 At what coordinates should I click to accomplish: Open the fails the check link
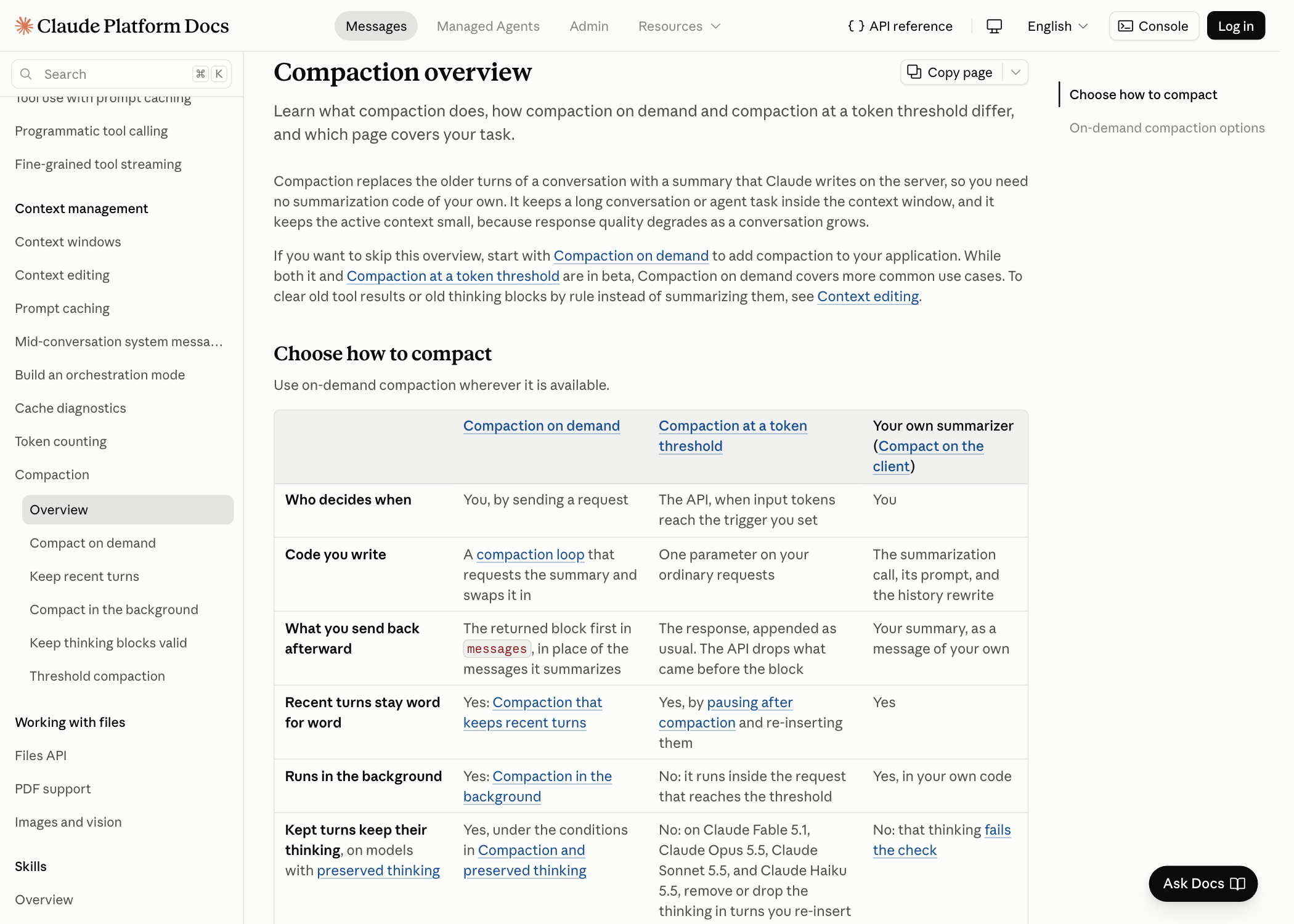[942, 840]
